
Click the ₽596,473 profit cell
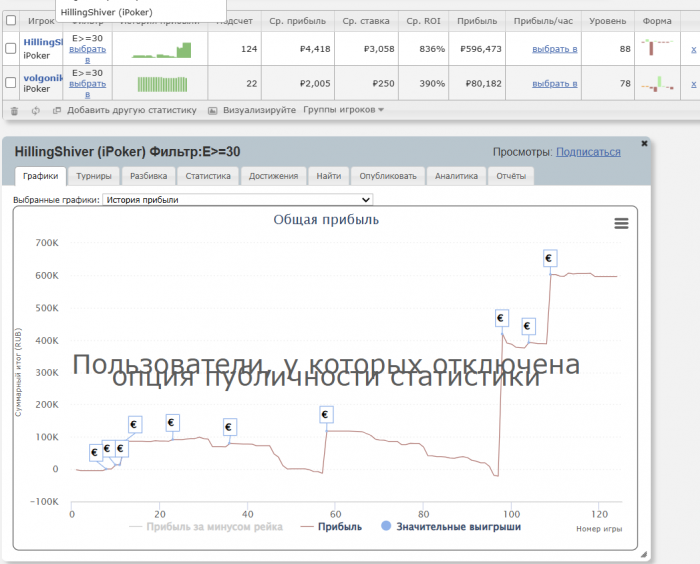481,49
